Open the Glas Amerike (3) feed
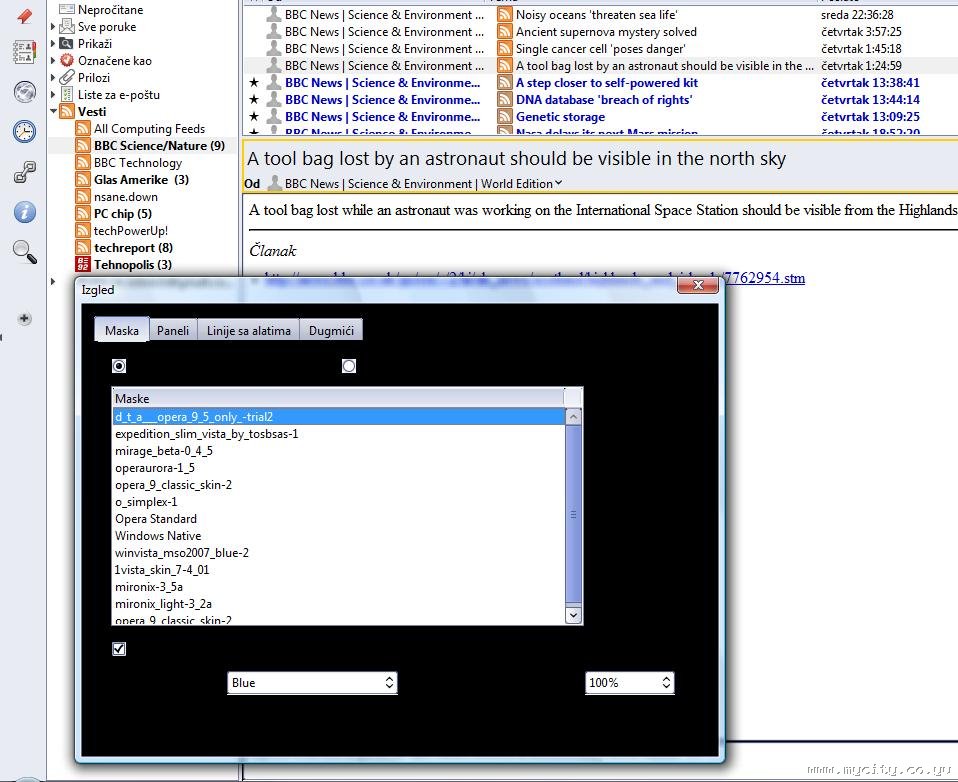Screen dimensions: 958x782 [141, 180]
